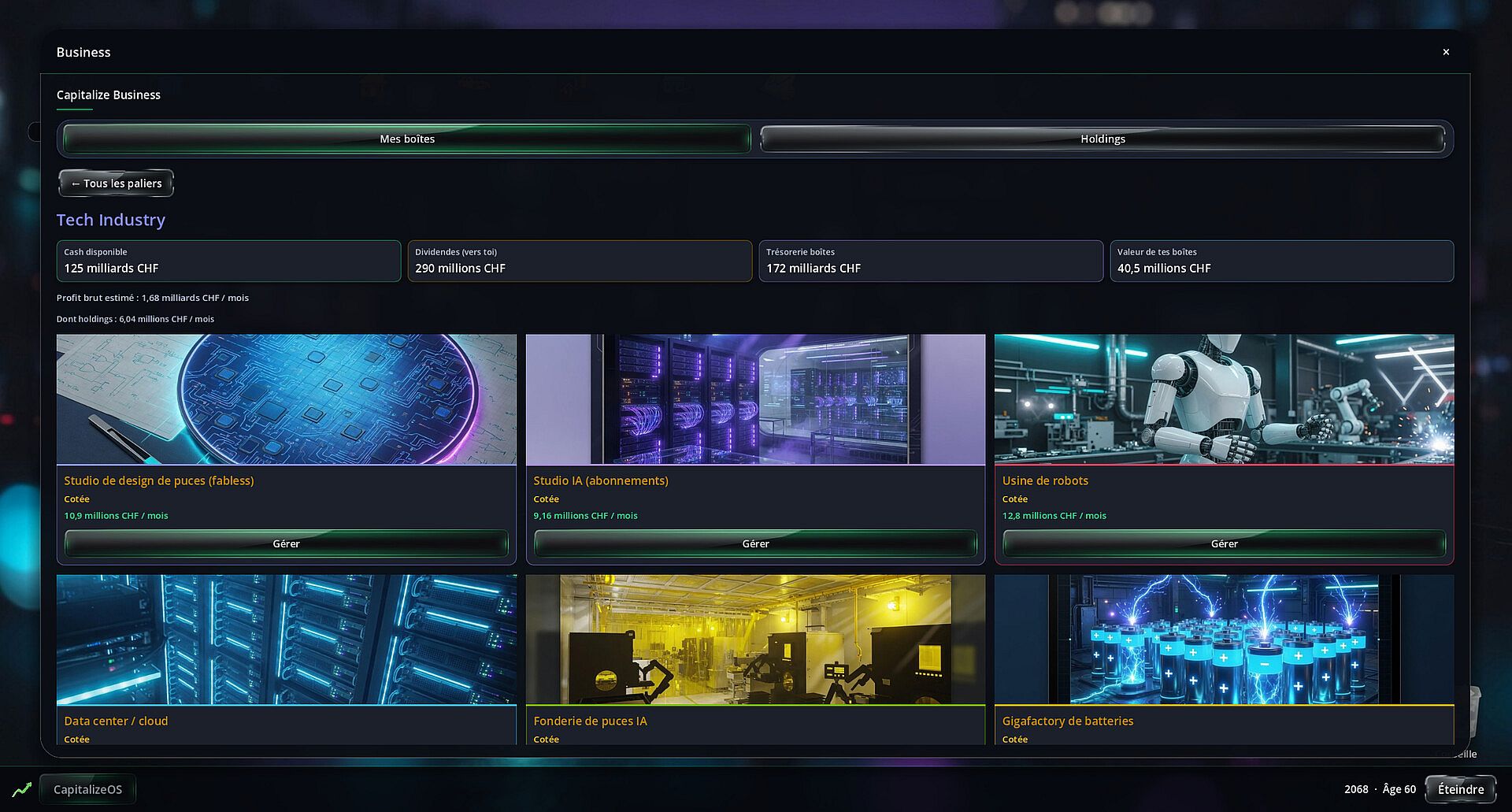Open the Capitalize Business tab
The image size is (1512, 812).
coord(109,95)
